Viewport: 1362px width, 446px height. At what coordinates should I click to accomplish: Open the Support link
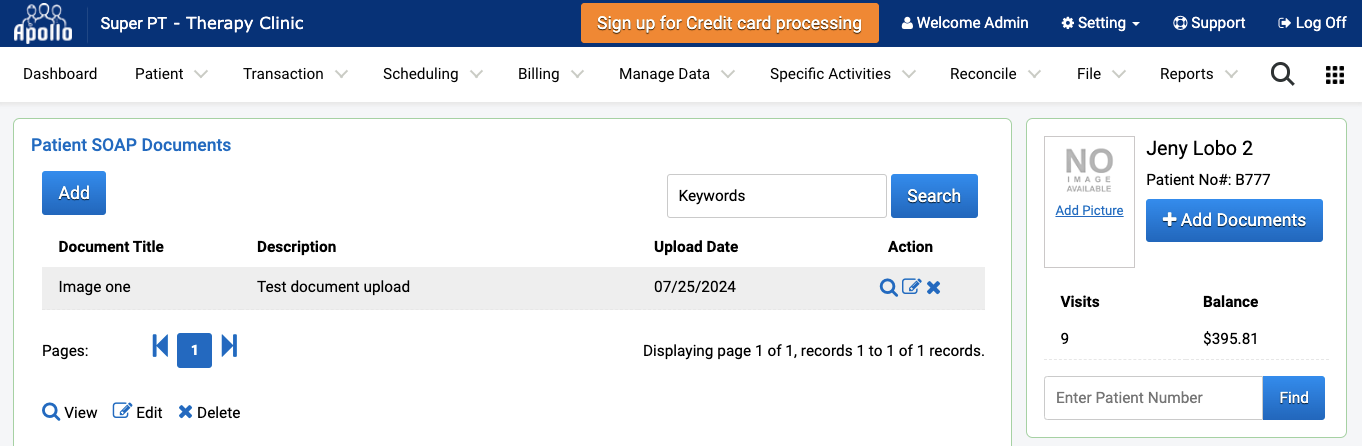click(x=1209, y=23)
